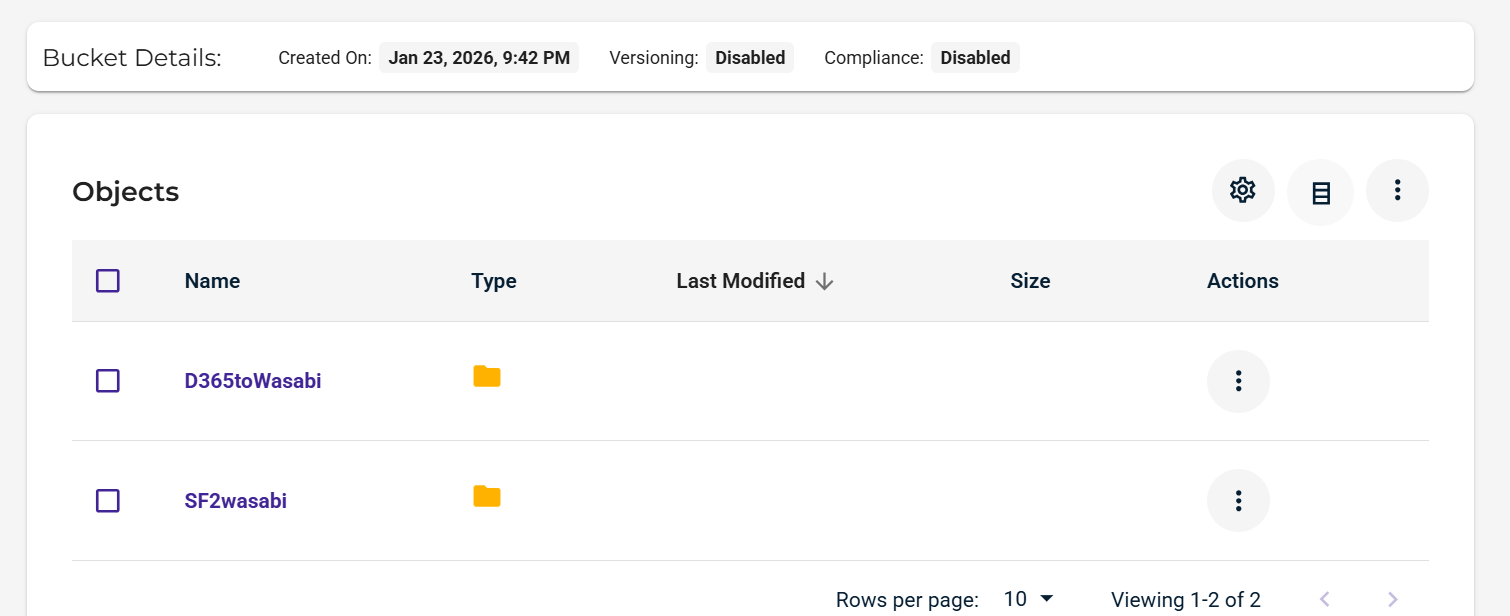Sort objects by Name column
Viewport: 1510px width, 616px height.
click(212, 281)
